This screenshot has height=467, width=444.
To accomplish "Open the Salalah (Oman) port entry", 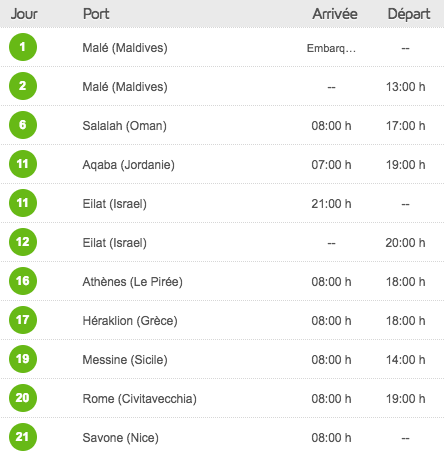I will point(125,126).
